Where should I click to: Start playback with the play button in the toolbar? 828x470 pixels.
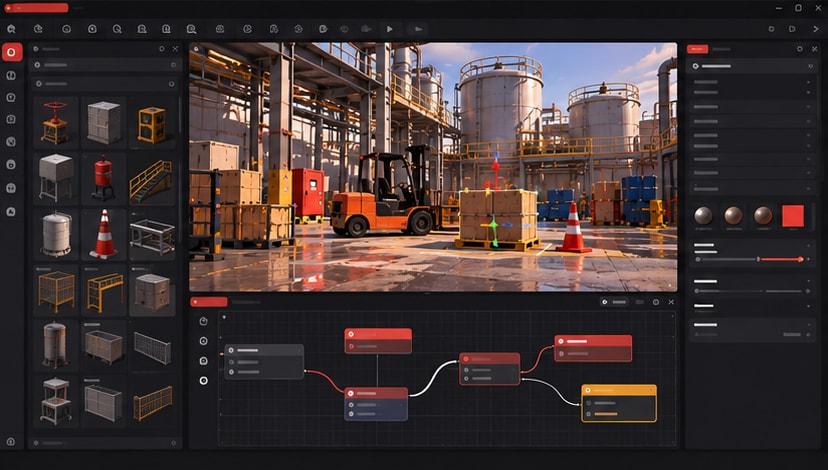[390, 29]
